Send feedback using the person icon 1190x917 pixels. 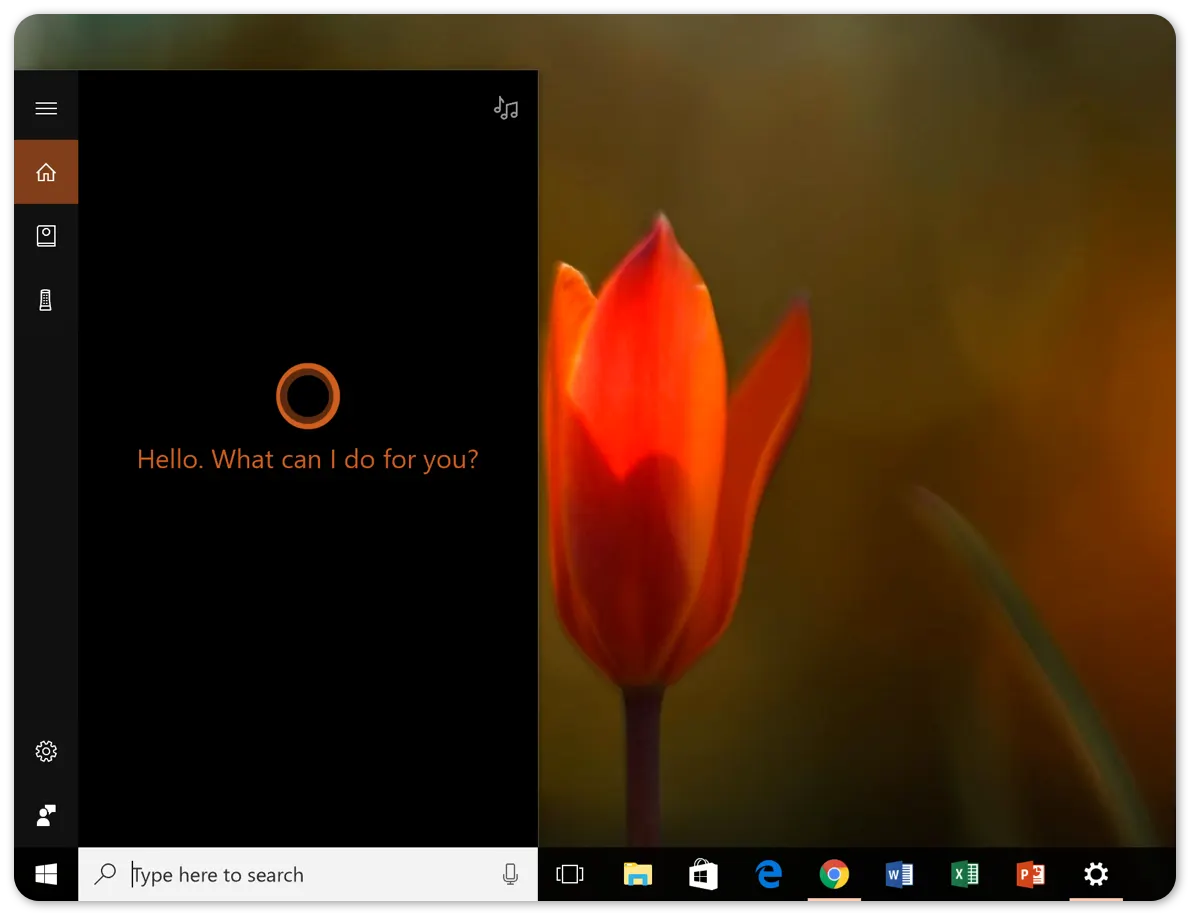point(46,815)
